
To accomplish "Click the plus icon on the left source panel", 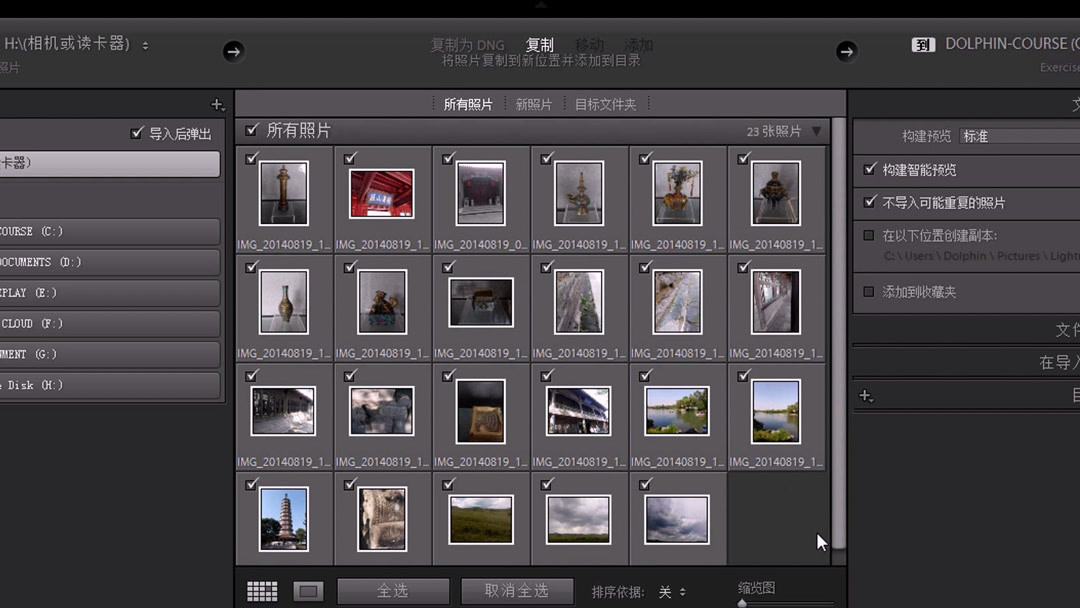I will click(x=216, y=104).
